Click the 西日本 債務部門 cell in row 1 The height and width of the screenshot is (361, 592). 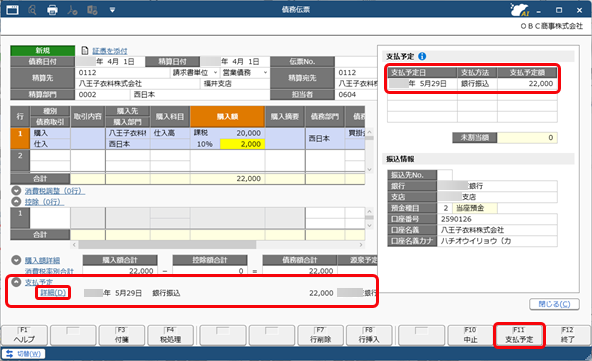click(x=324, y=139)
